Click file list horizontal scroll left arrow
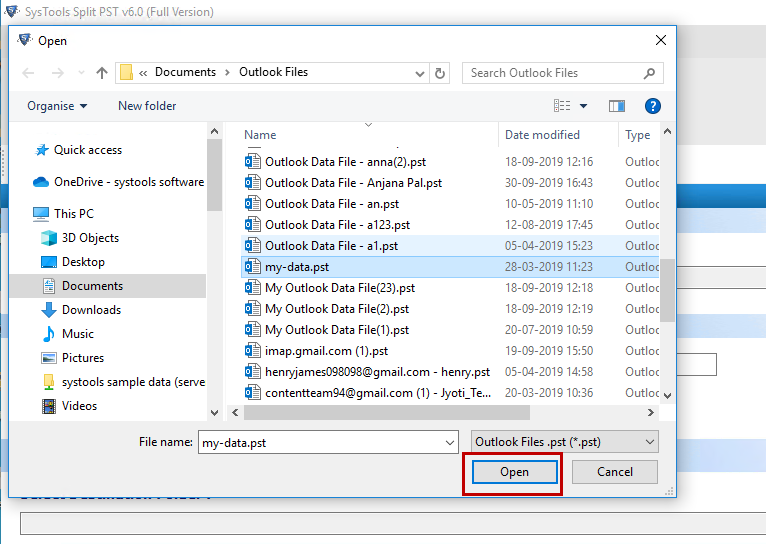The width and height of the screenshot is (766, 544). (x=235, y=413)
